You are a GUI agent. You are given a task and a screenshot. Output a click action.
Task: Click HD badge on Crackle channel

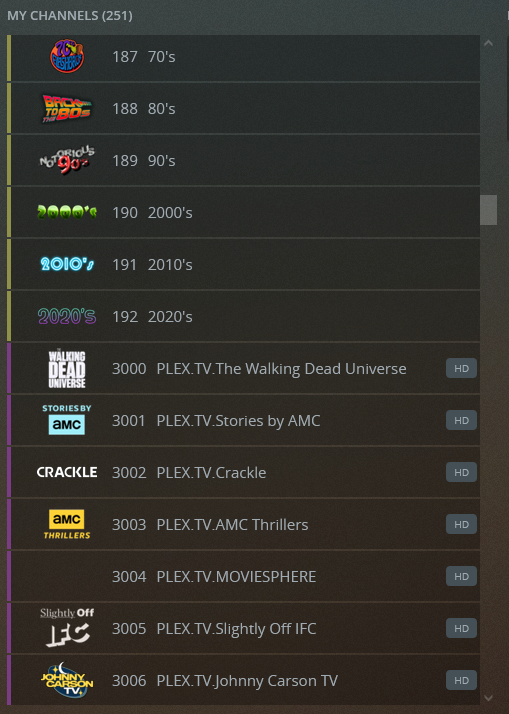(461, 472)
